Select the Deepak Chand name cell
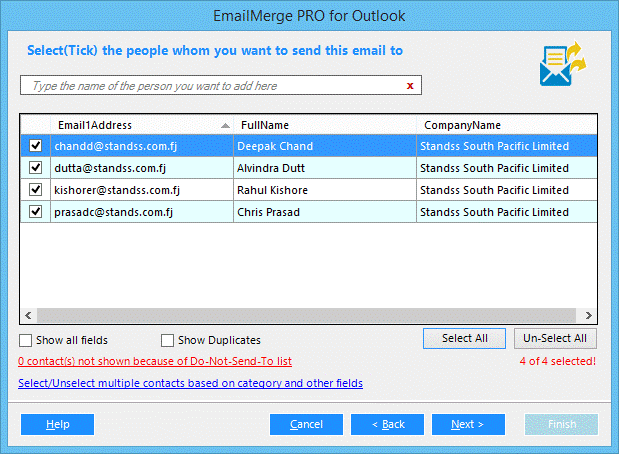The image size is (619, 454). pos(325,146)
